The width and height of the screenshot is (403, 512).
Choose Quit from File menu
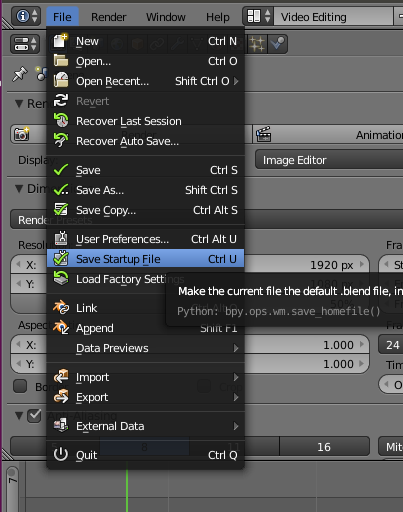[x=145, y=455]
